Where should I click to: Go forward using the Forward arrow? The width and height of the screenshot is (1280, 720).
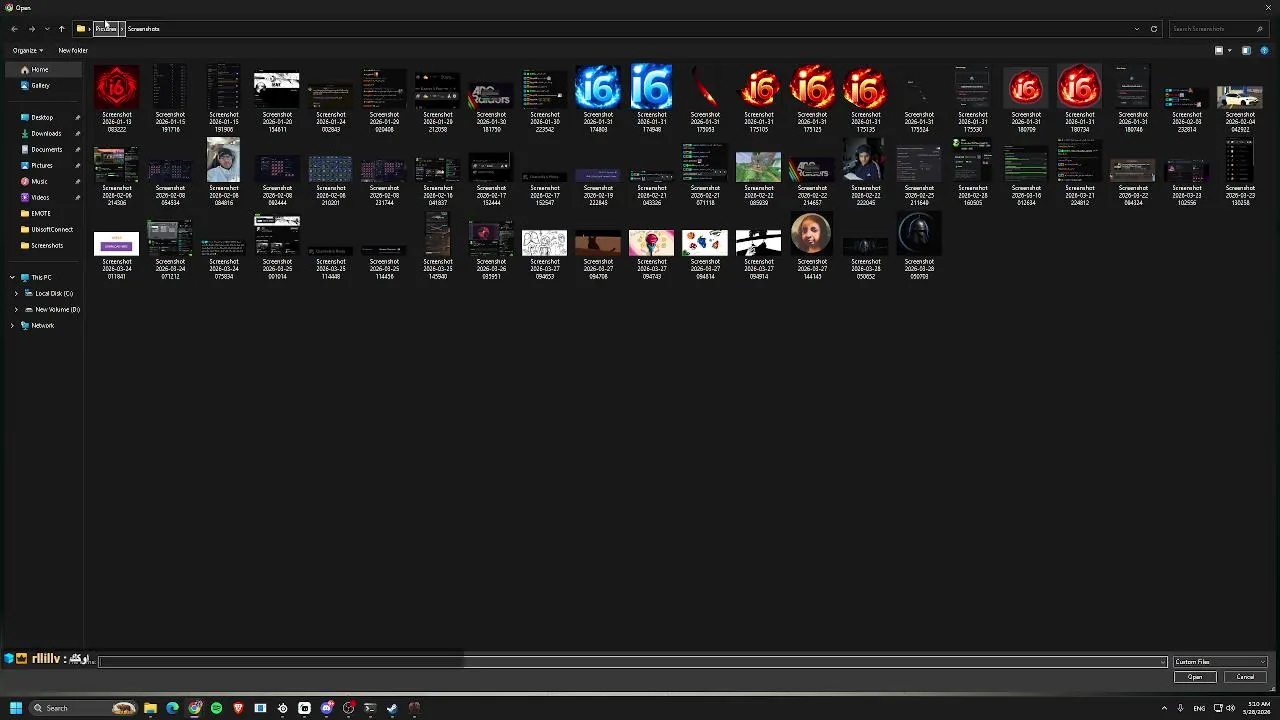pyautogui.click(x=31, y=29)
